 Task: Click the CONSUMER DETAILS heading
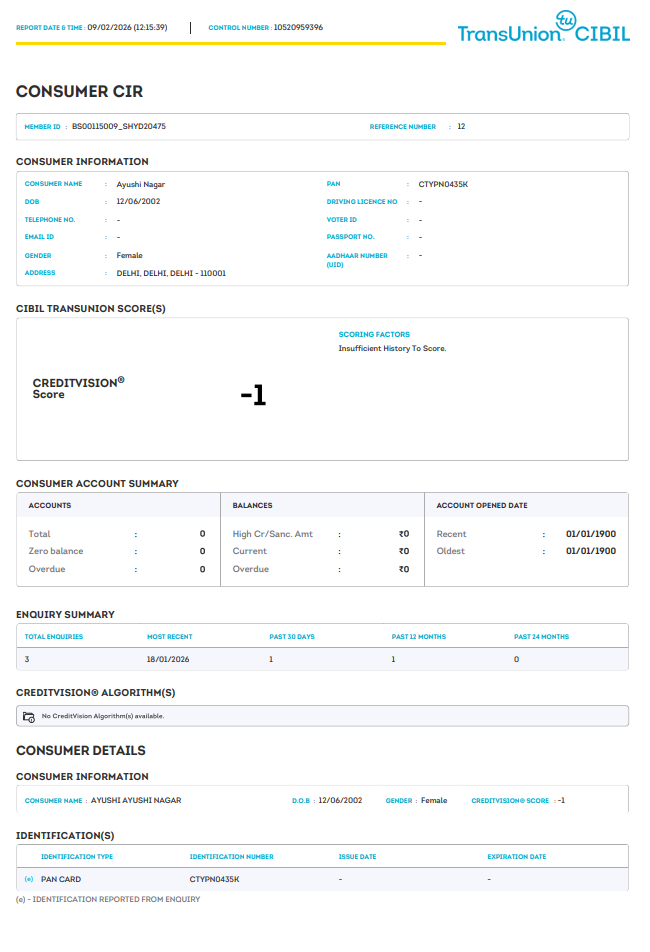click(x=81, y=751)
